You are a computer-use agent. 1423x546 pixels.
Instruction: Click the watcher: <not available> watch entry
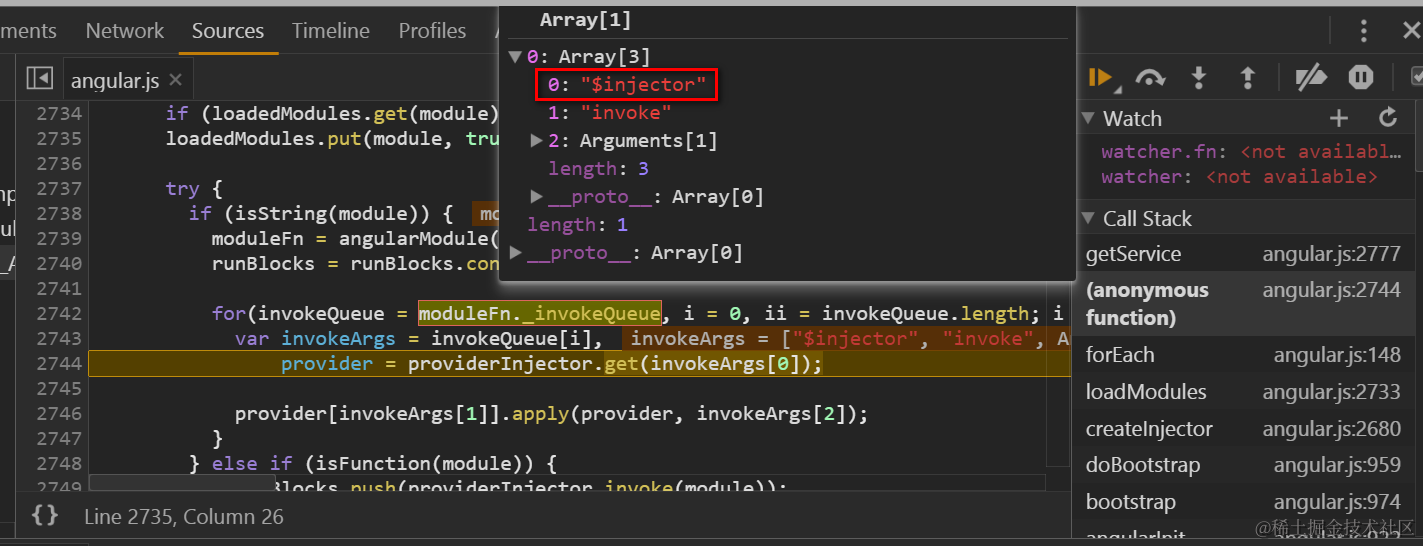click(x=1239, y=177)
